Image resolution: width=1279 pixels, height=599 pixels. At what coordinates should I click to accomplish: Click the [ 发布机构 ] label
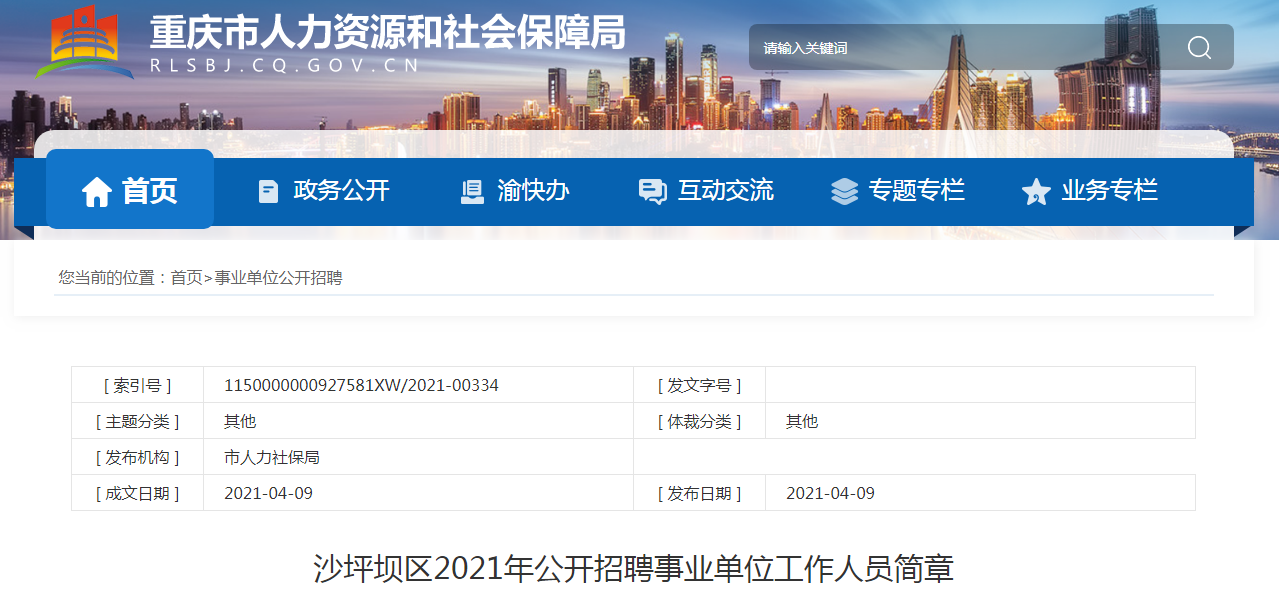pos(137,457)
